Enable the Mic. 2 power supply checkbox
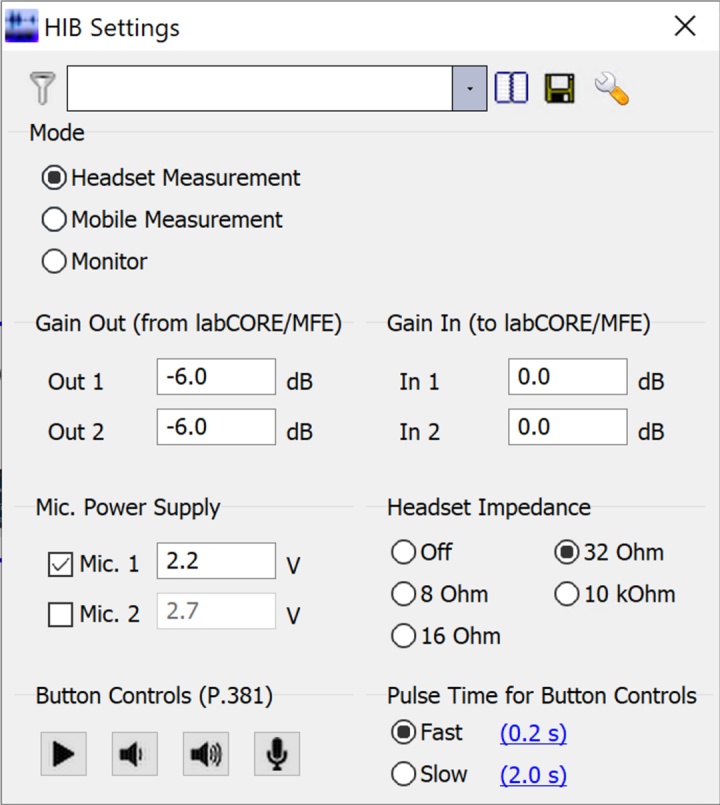Screen dimensions: 720x805 click(60, 614)
